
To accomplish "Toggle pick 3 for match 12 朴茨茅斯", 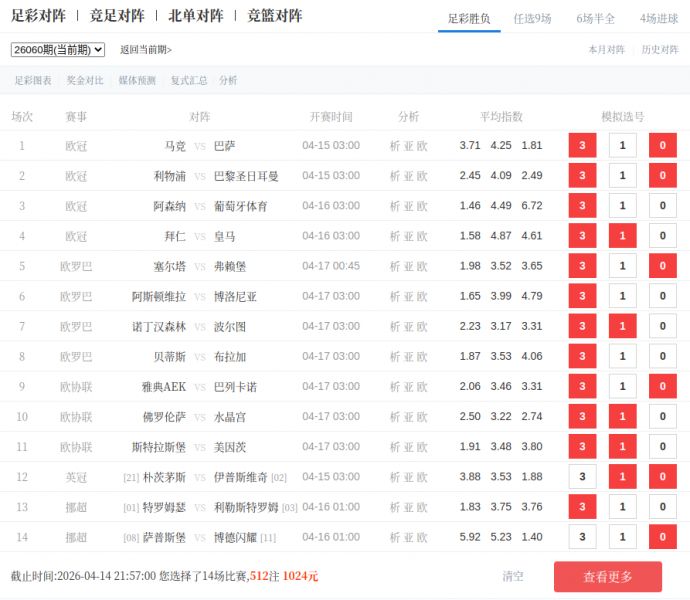I will (582, 477).
